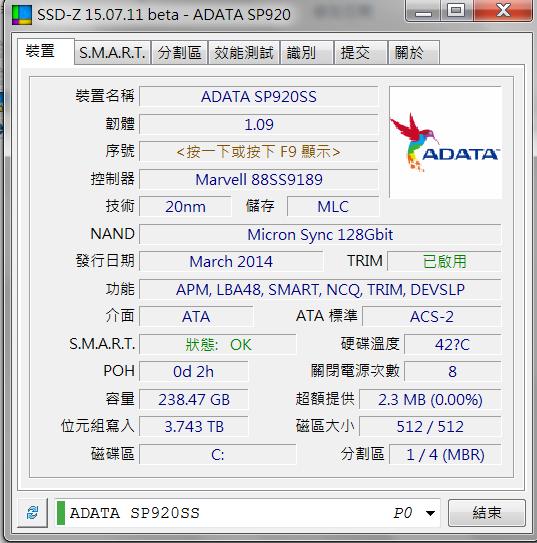Click the controller value Marvell 88SS9189

[x=258, y=179]
